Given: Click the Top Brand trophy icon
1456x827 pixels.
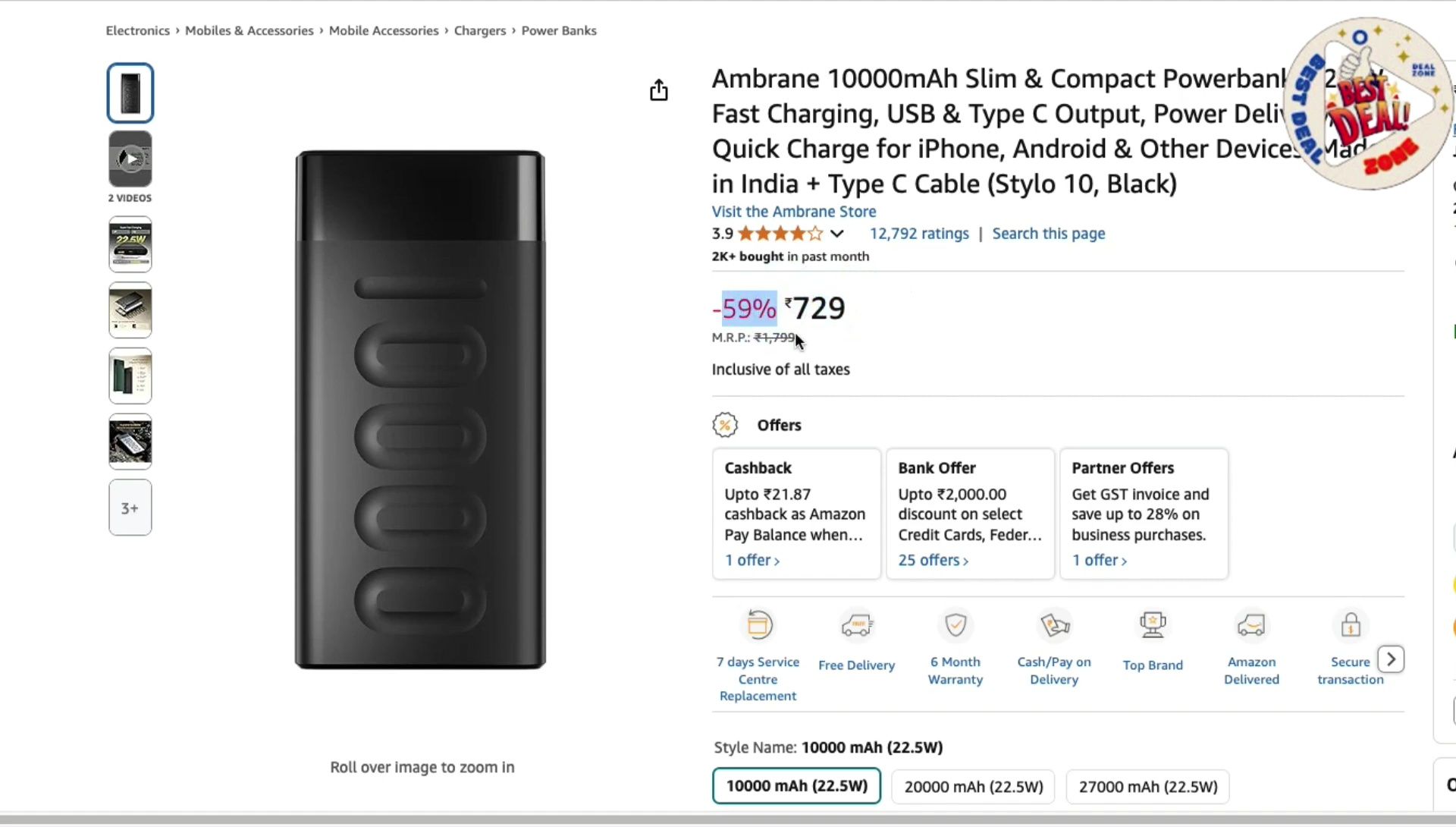Looking at the screenshot, I should point(1153,625).
